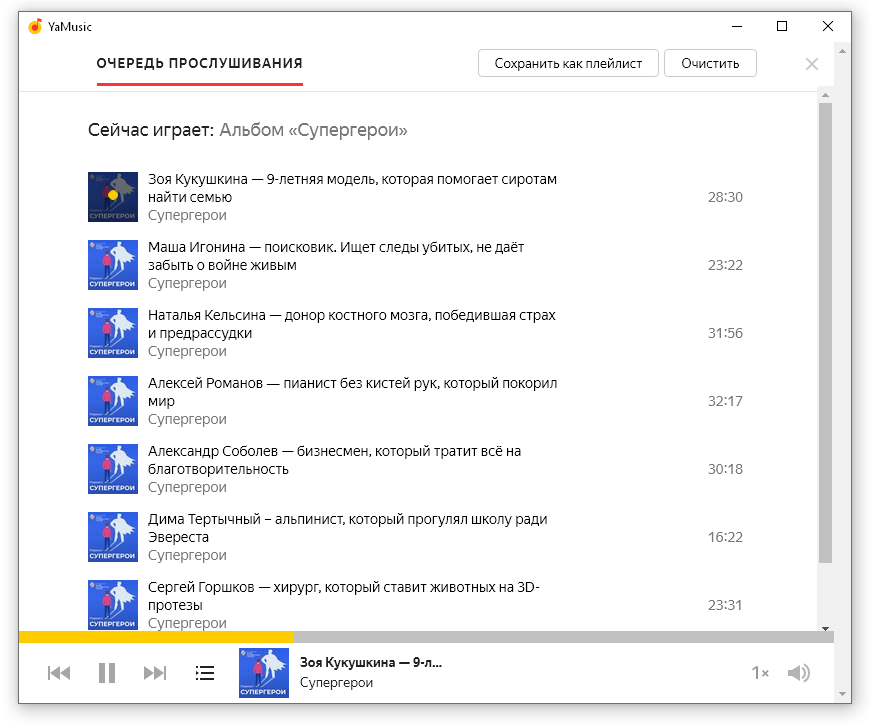The width and height of the screenshot is (875, 724).
Task: Click the YaMusic app logo
Action: (35, 26)
